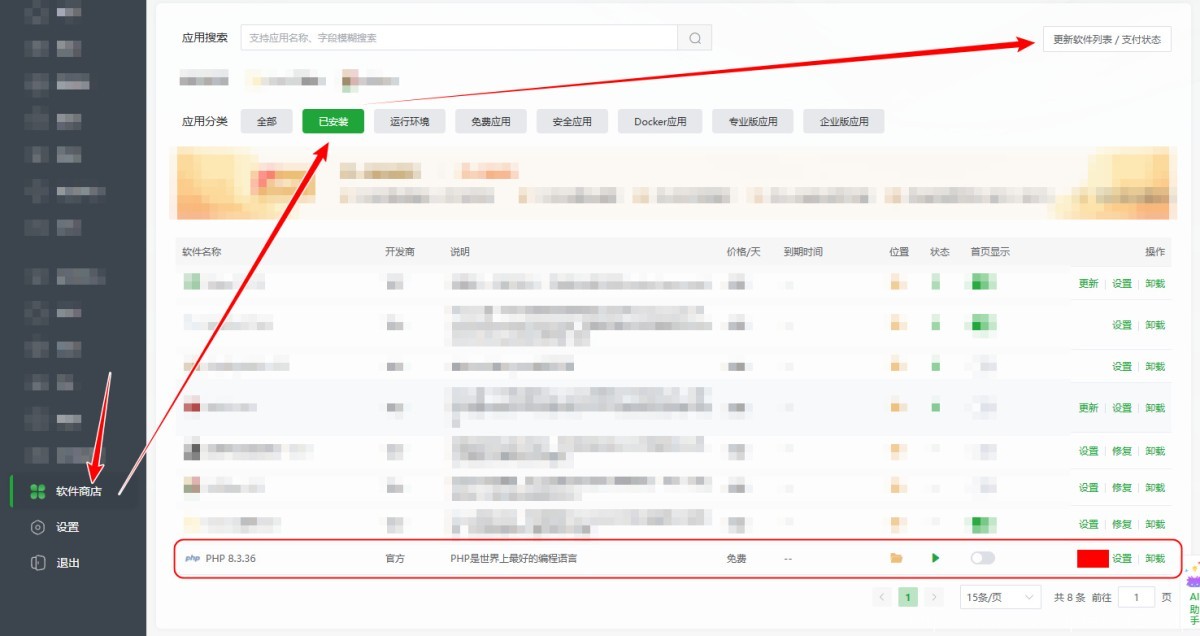Click 官方 developer cell in PHP row
Screen dimensions: 1200x636
395,558
